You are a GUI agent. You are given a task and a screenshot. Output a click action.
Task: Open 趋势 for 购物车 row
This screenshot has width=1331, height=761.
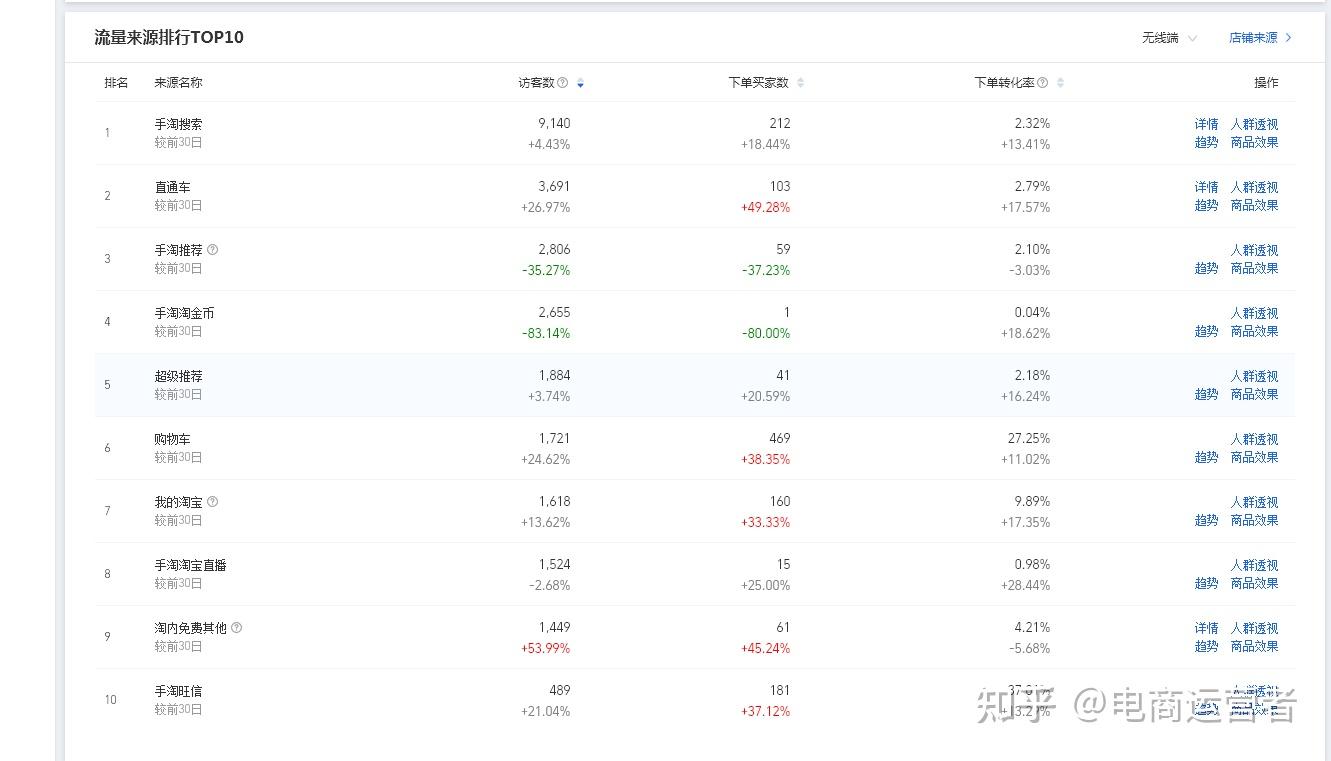1206,457
